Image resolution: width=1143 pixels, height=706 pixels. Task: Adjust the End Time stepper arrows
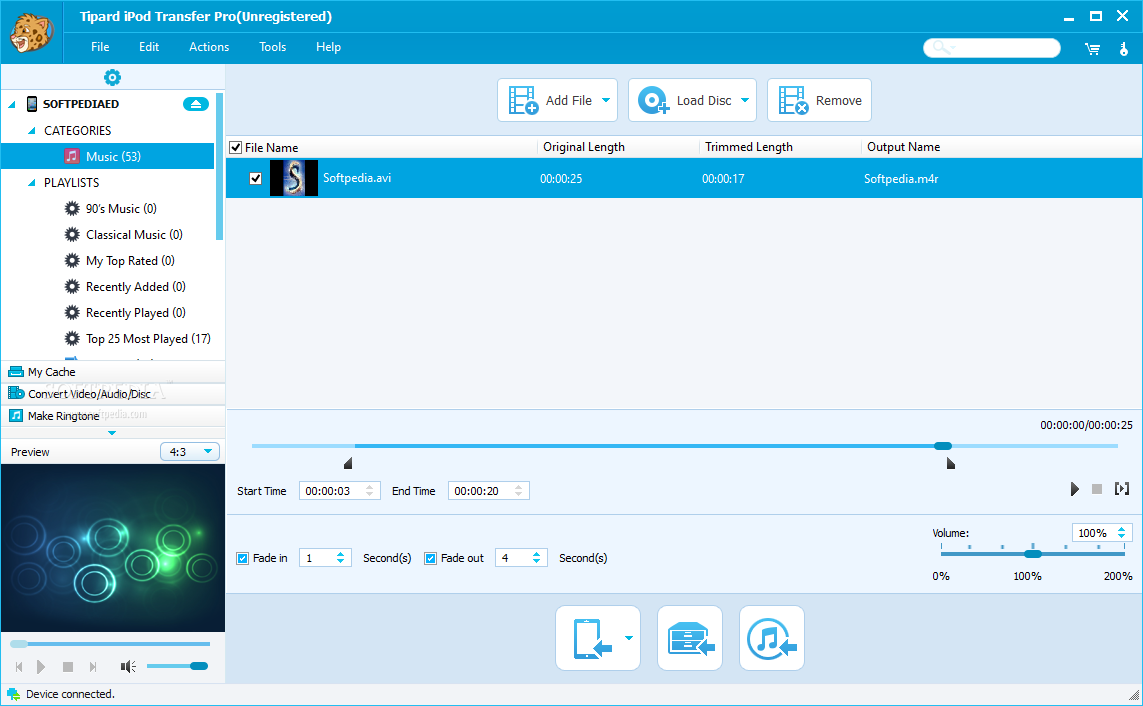tap(518, 491)
